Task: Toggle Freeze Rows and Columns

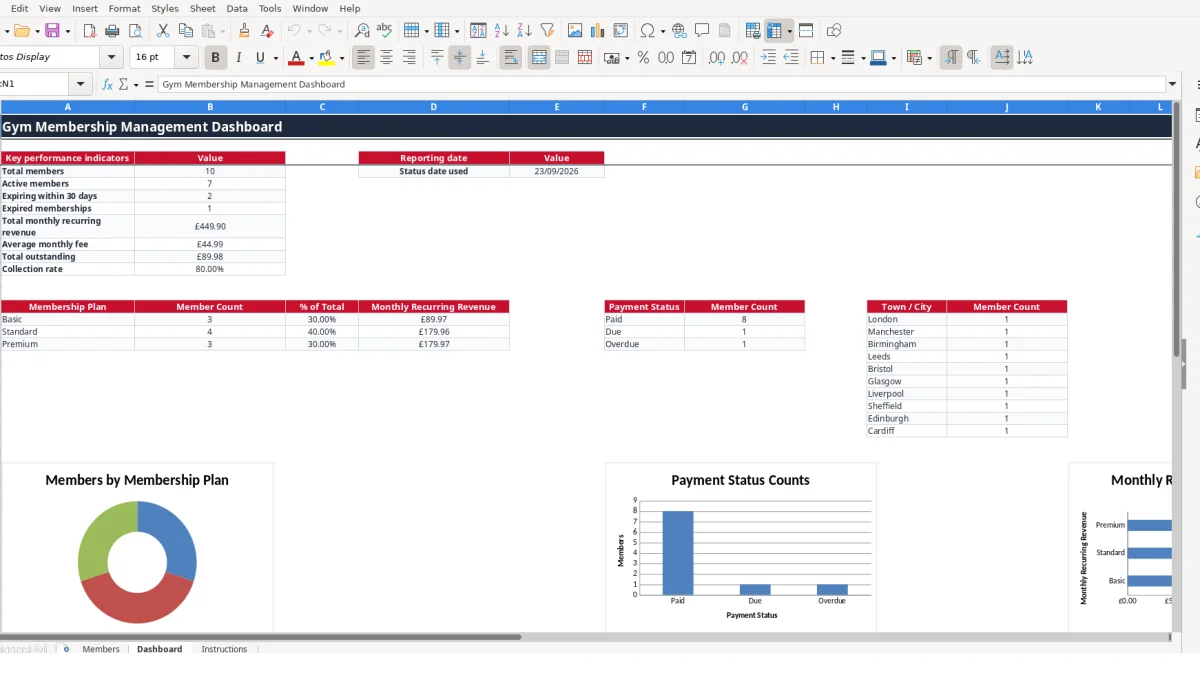Action: pos(775,31)
